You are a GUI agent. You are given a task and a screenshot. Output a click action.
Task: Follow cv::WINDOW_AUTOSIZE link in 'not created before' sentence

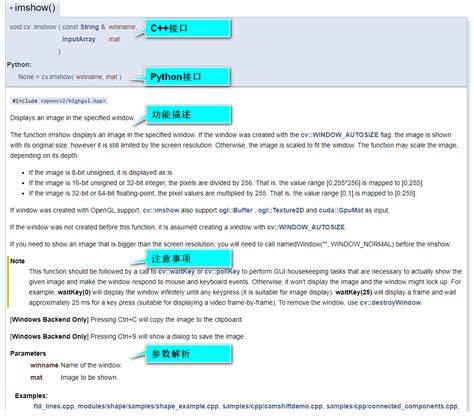click(306, 227)
